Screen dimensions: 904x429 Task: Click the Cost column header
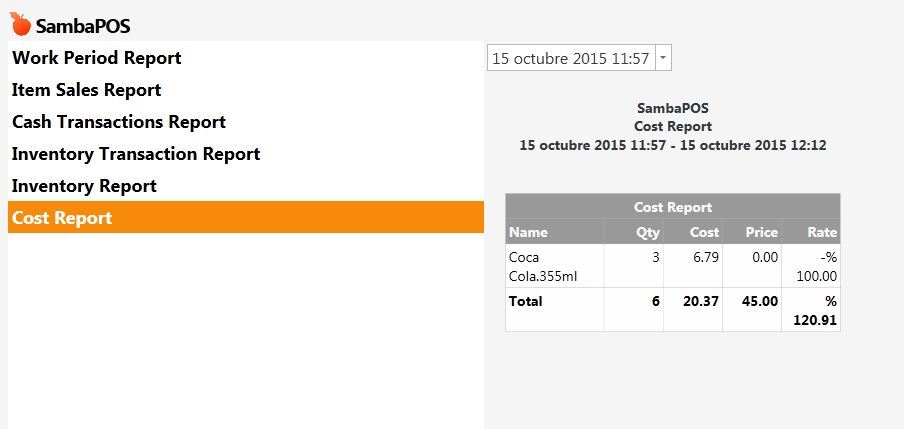(x=692, y=232)
